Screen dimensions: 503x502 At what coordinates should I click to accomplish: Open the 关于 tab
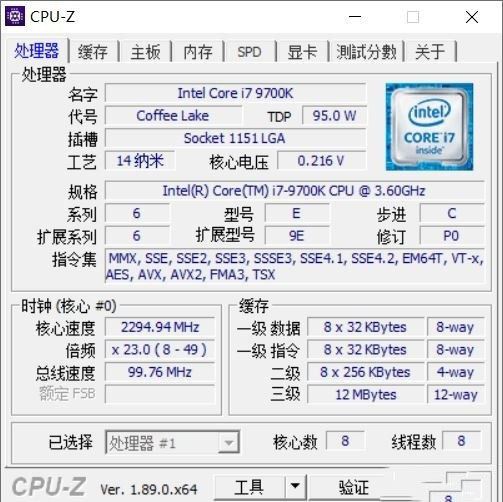[430, 52]
